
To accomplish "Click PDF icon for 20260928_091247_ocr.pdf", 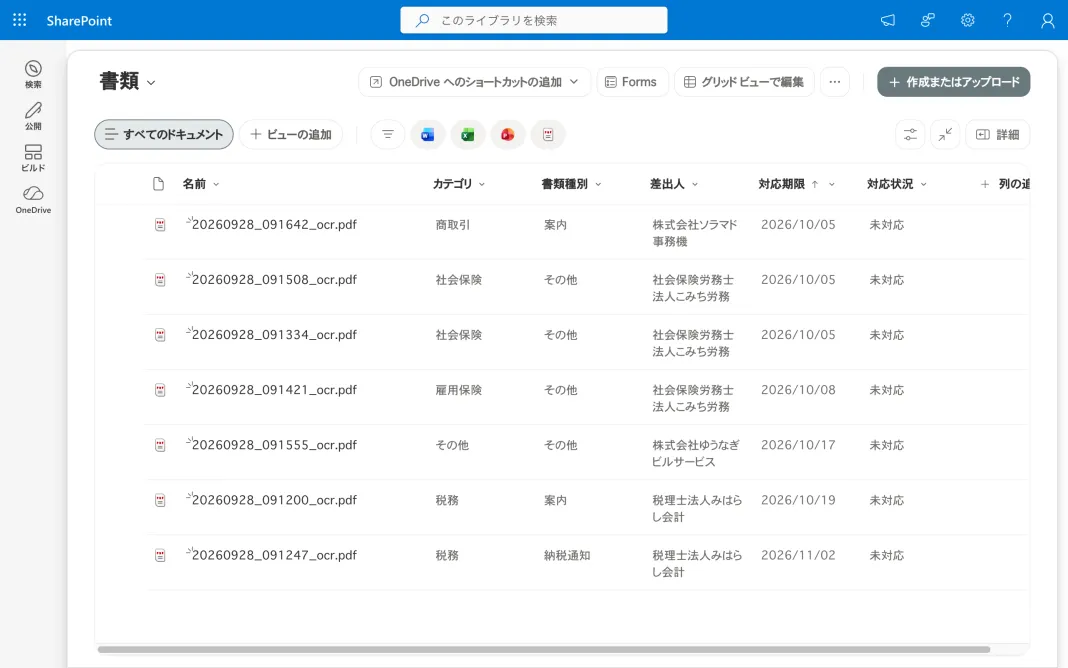I will pyautogui.click(x=160, y=556).
